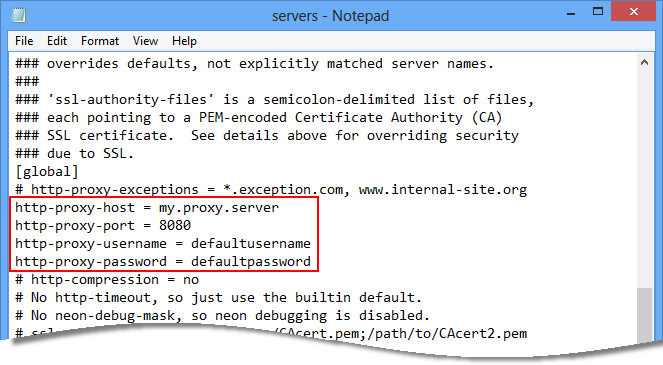This screenshot has height=365, width=663.
Task: Click the '# No neon-debug-mask' comment line
Action: (222, 316)
